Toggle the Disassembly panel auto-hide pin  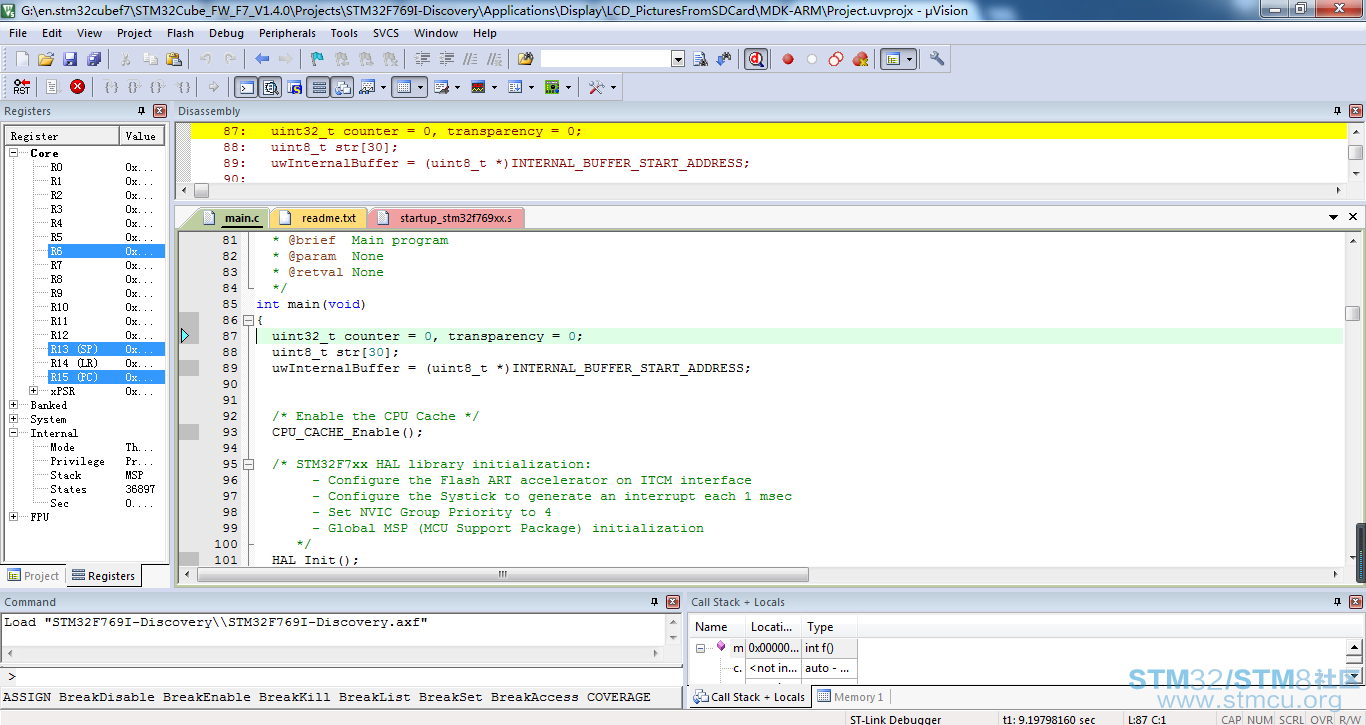pyautogui.click(x=1337, y=111)
